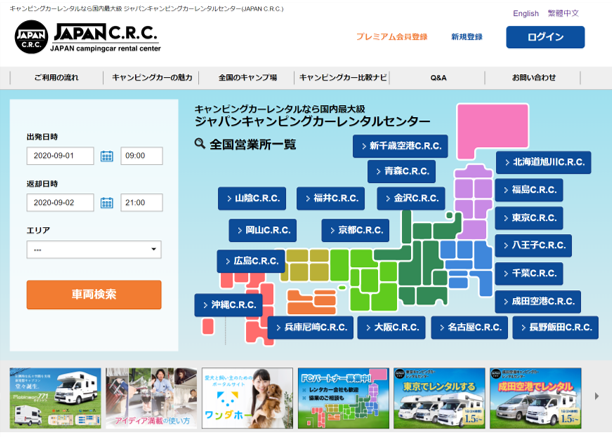
Task: Open the ご利用の流れ menu item
Action: pos(55,77)
